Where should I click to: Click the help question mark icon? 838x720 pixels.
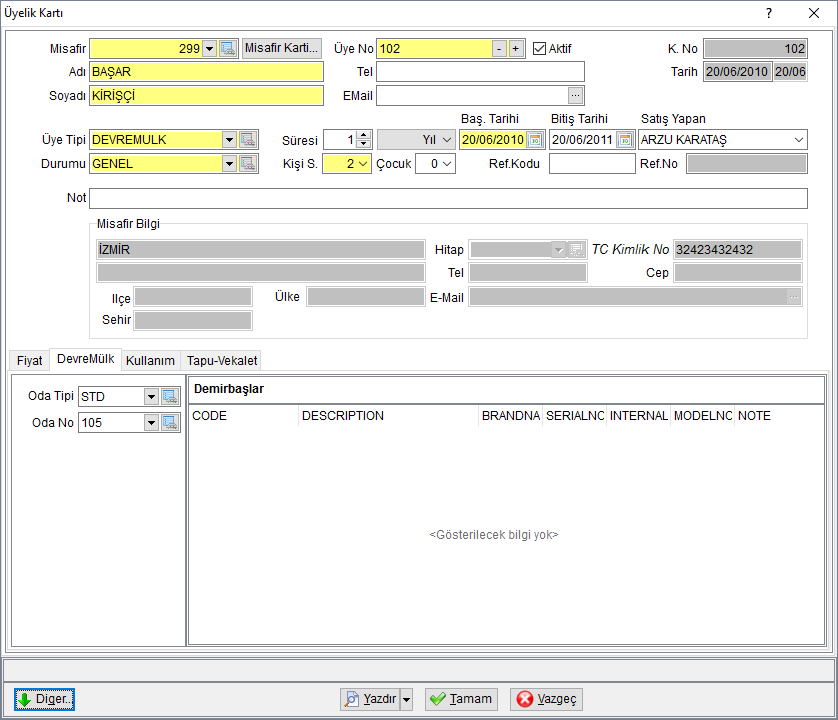pyautogui.click(x=769, y=13)
